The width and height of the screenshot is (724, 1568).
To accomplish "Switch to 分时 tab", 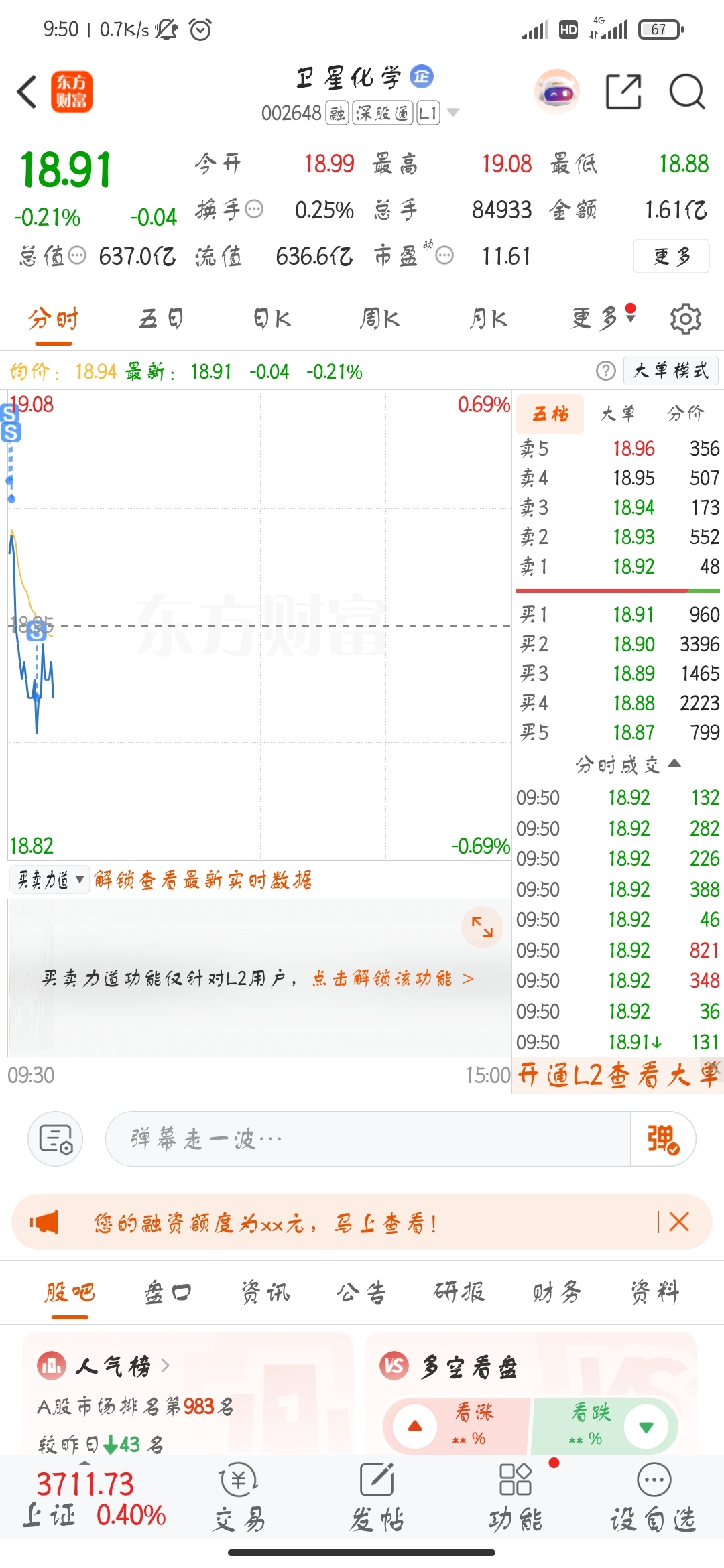I will [x=54, y=319].
